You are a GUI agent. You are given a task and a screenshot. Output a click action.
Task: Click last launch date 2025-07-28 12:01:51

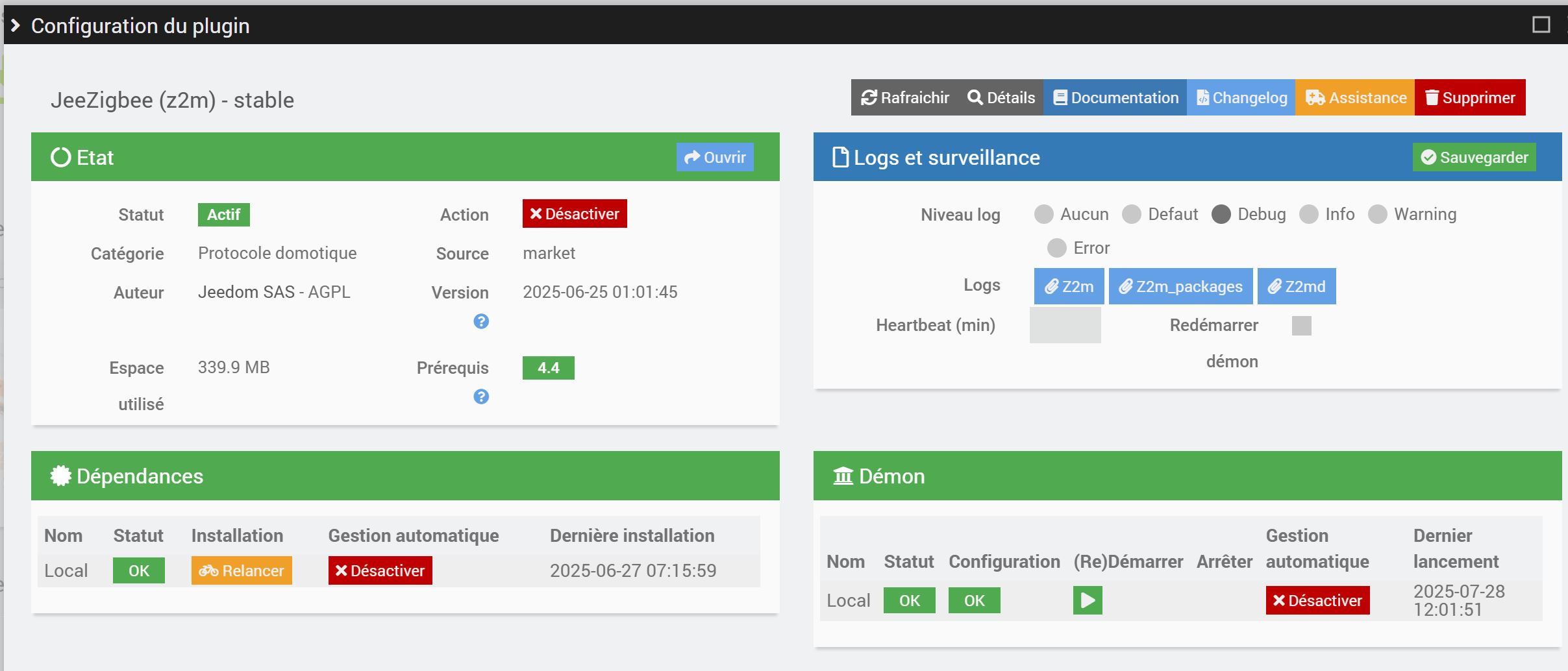coord(1459,600)
